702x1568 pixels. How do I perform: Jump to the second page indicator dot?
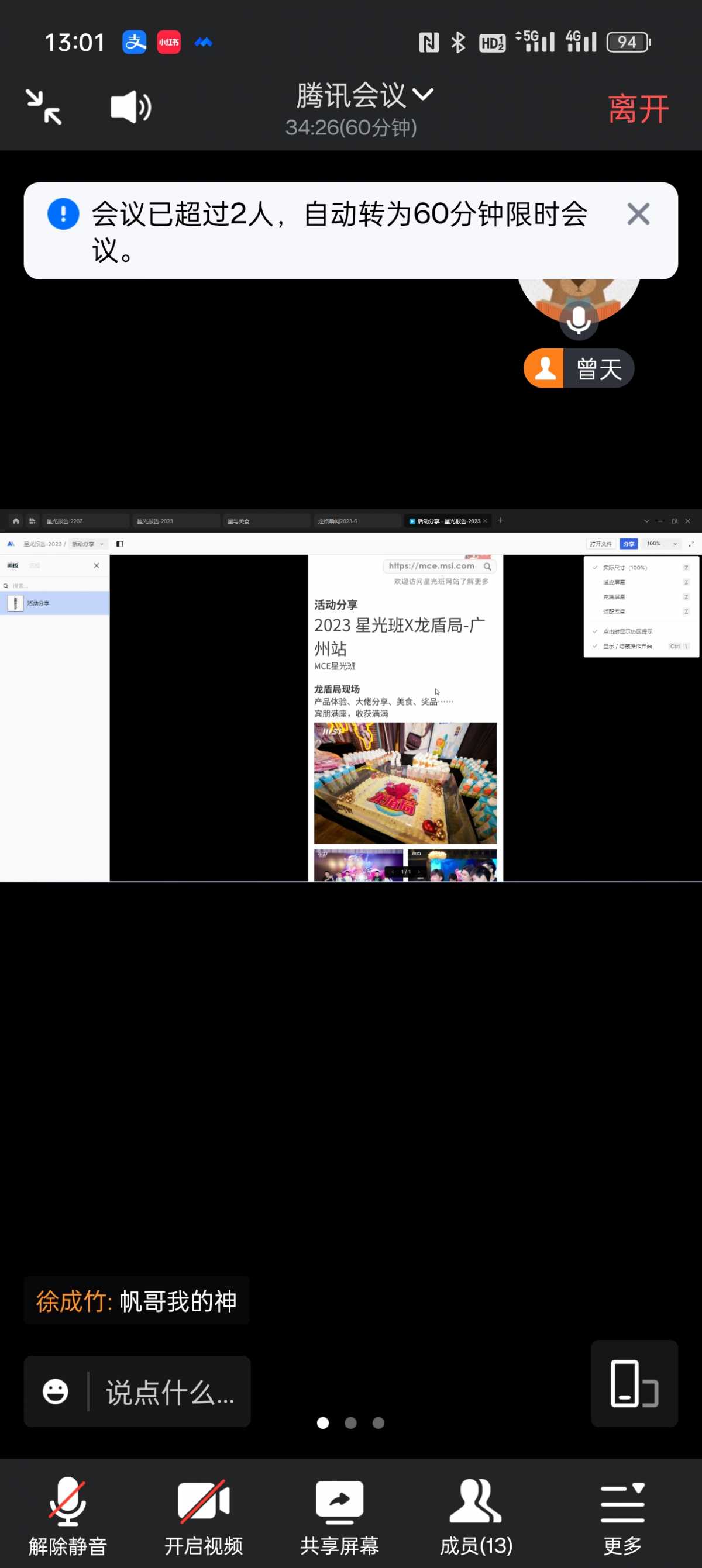tap(350, 1422)
